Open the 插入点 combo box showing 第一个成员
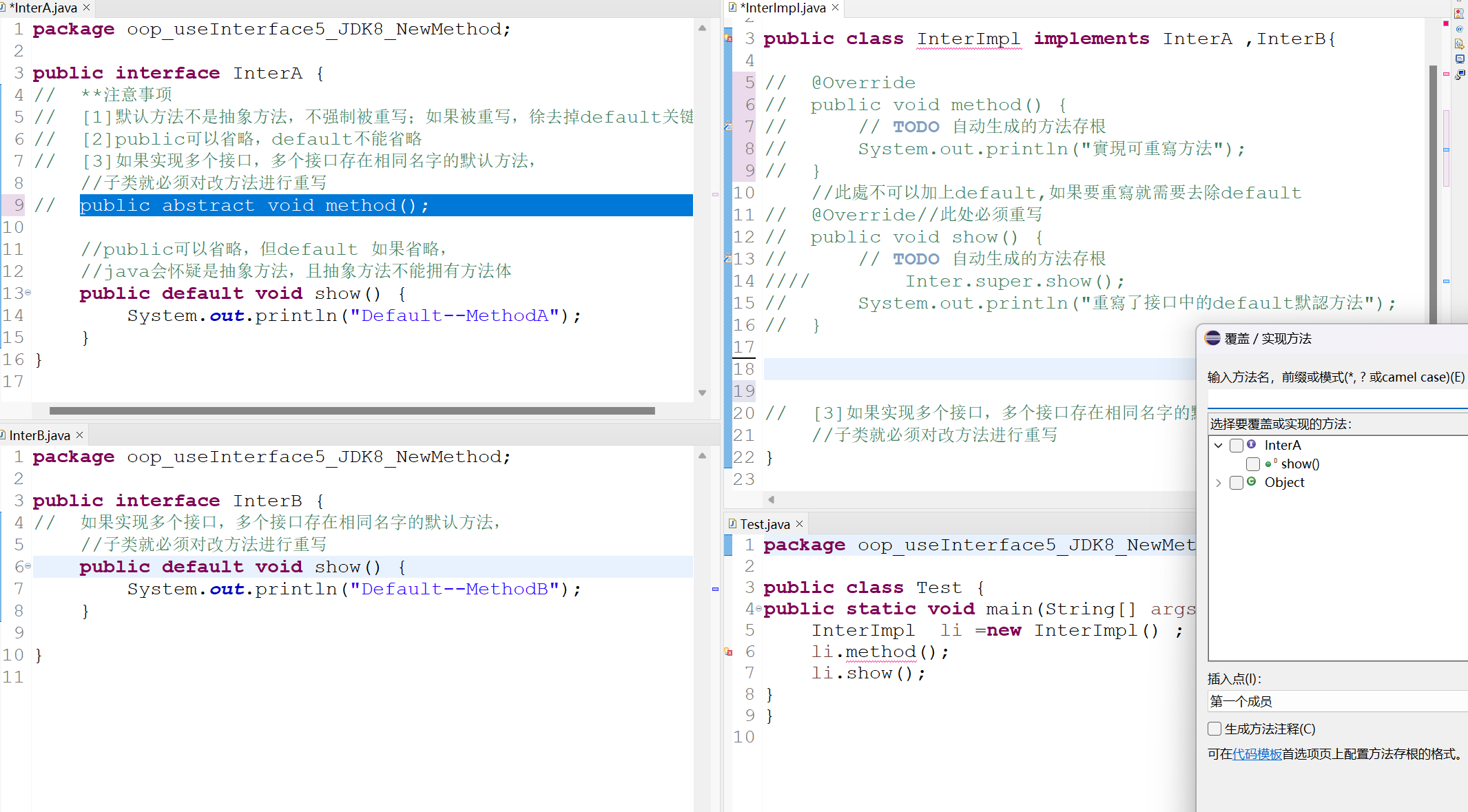The width and height of the screenshot is (1468, 812). coord(1338,701)
